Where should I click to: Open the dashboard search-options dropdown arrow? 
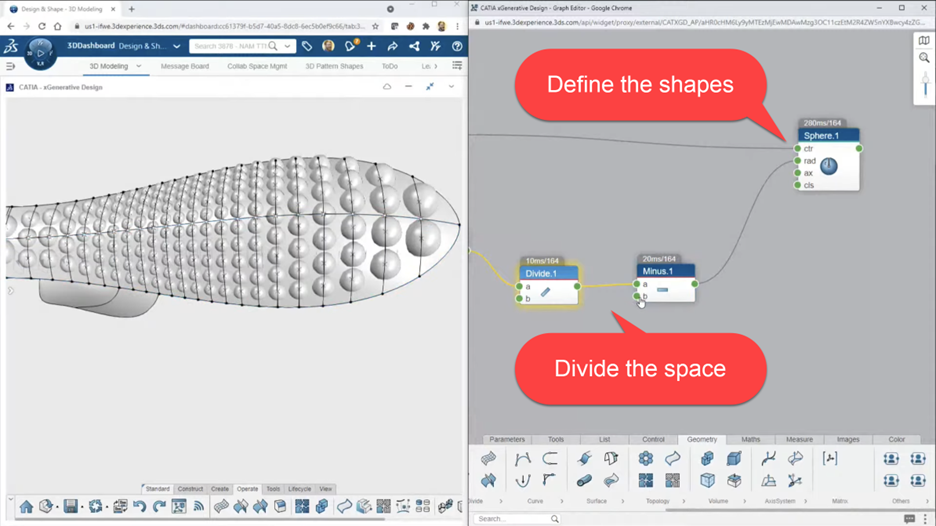[288, 46]
